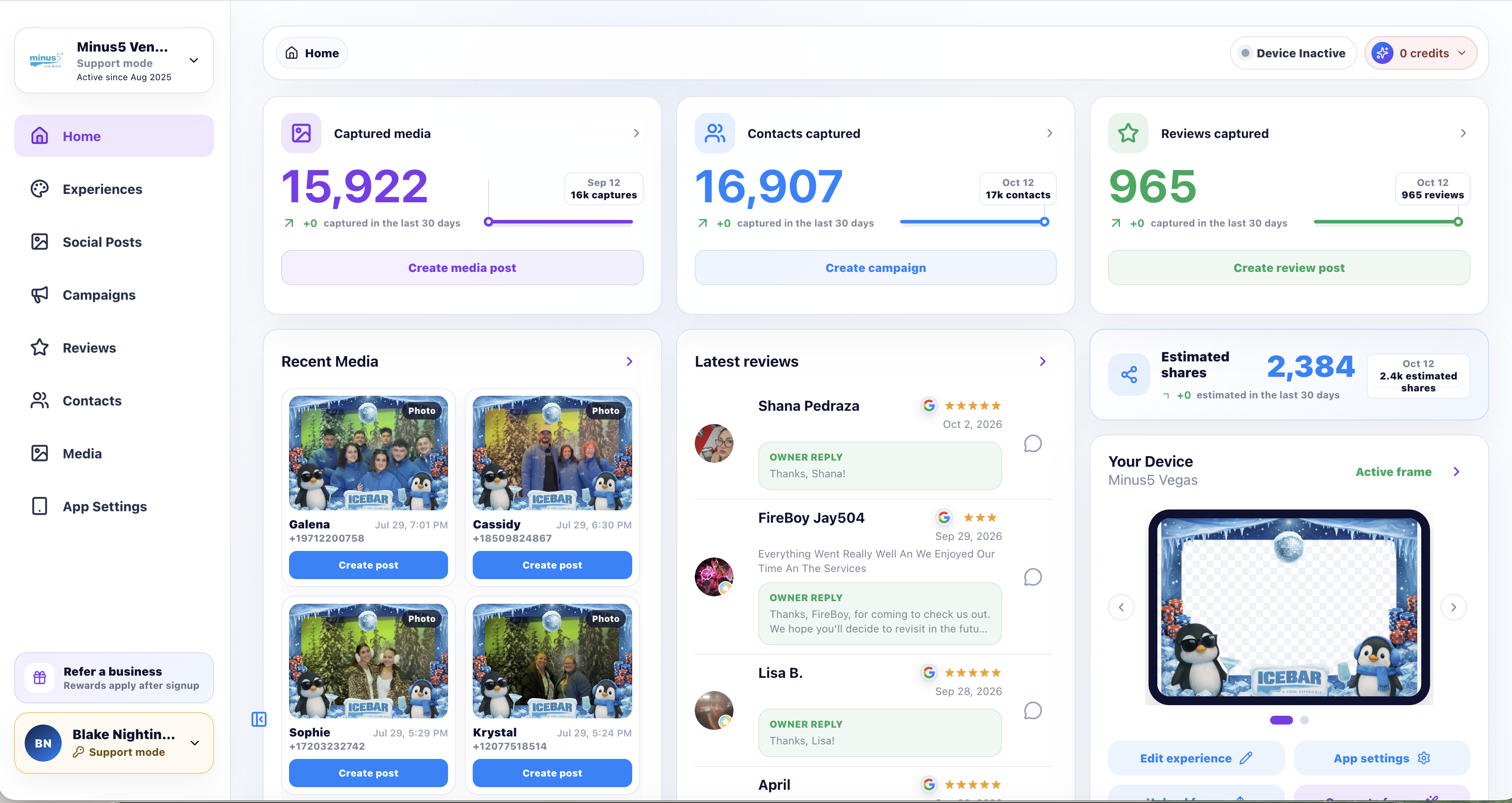
Task: Open the 0 credits dropdown
Action: point(1420,53)
